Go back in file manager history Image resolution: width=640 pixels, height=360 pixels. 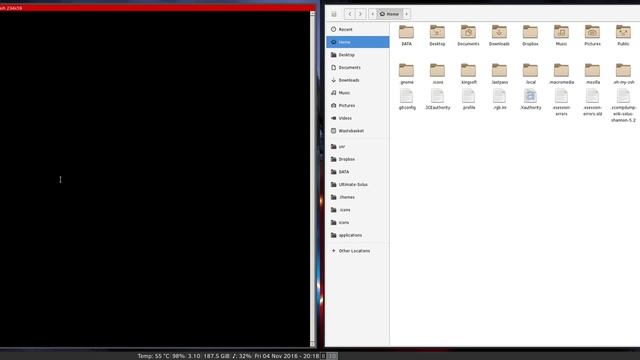(350, 14)
